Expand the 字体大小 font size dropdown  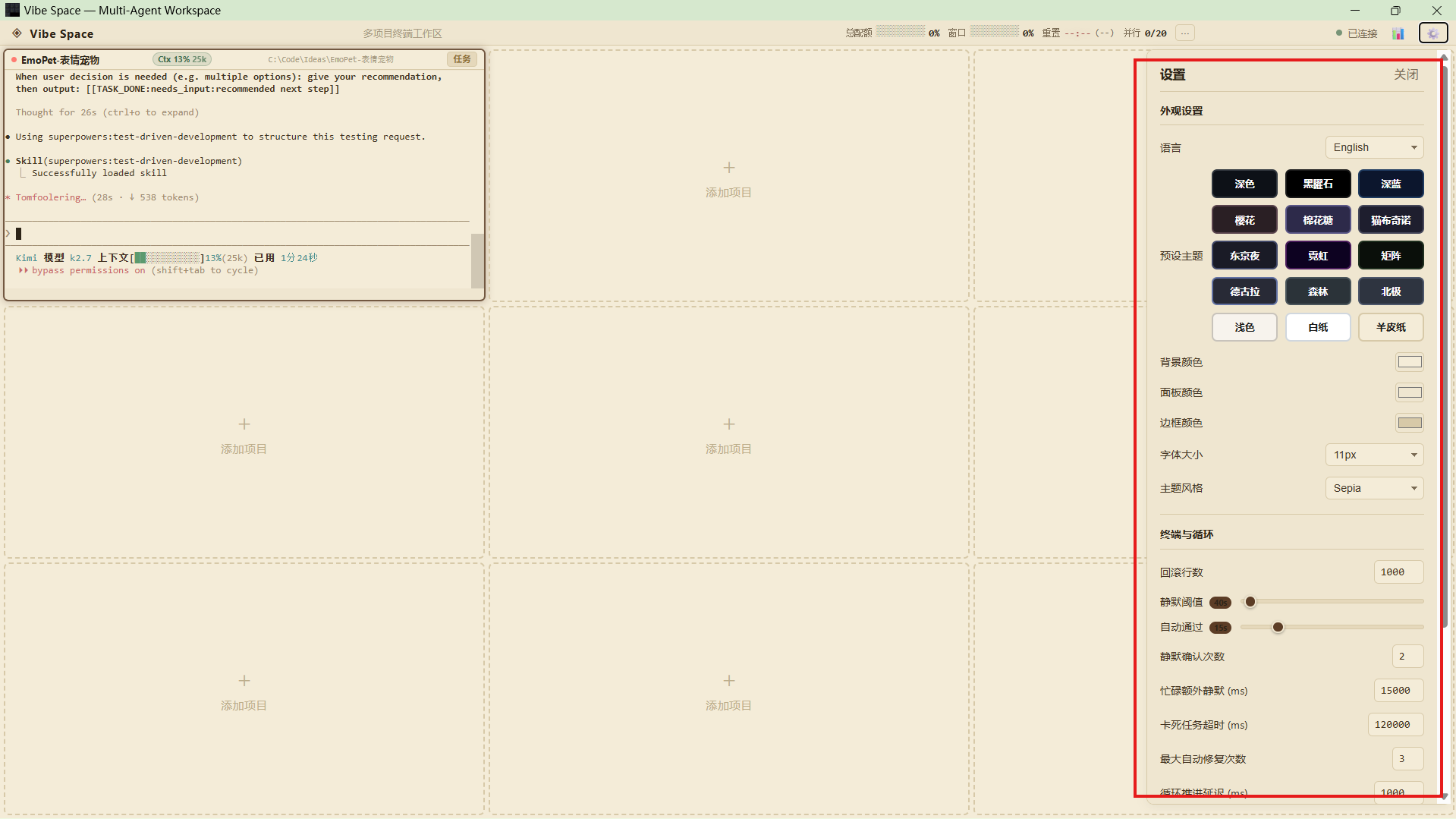pyautogui.click(x=1374, y=455)
